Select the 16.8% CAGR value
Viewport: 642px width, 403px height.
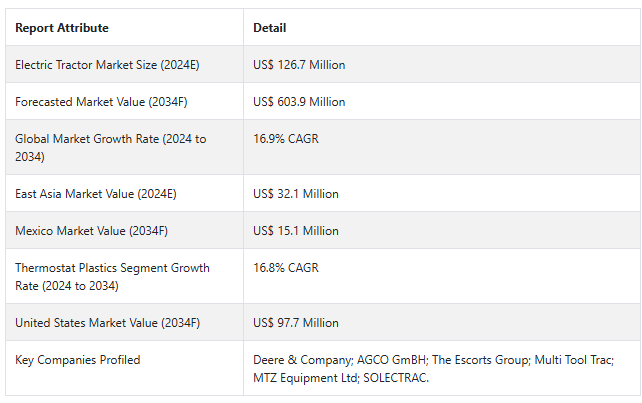pyautogui.click(x=286, y=268)
